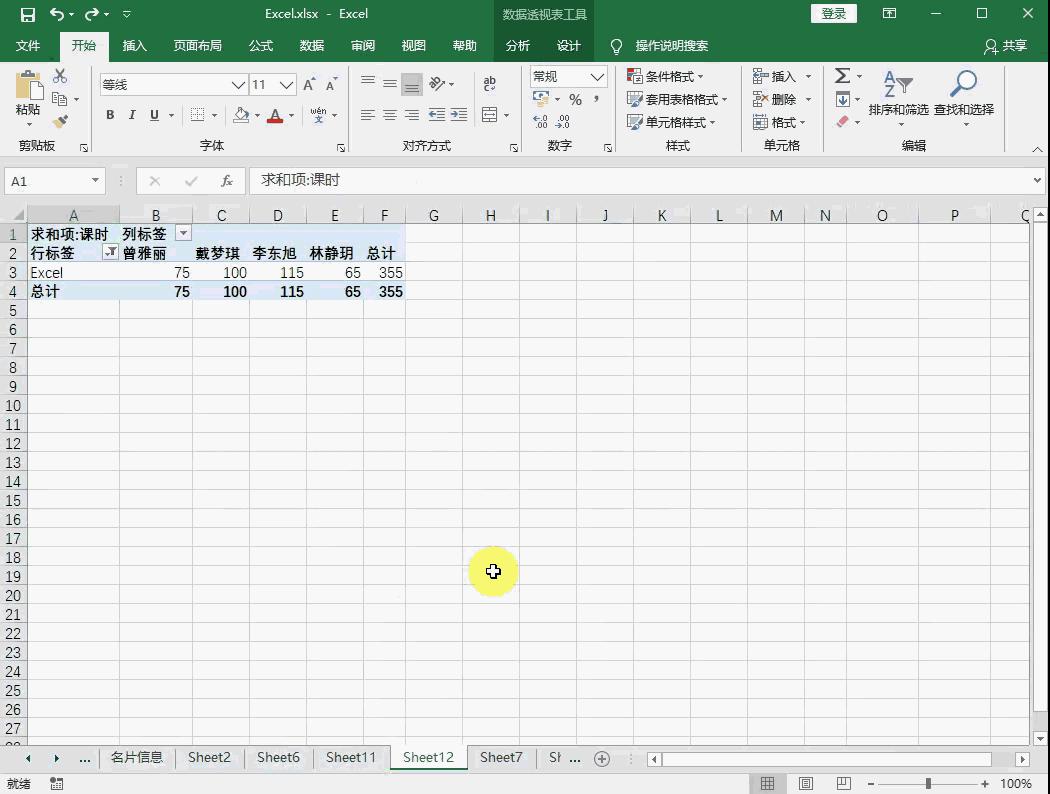
Task: Open the 列标签 pivot filter dropdown
Action: click(x=183, y=232)
